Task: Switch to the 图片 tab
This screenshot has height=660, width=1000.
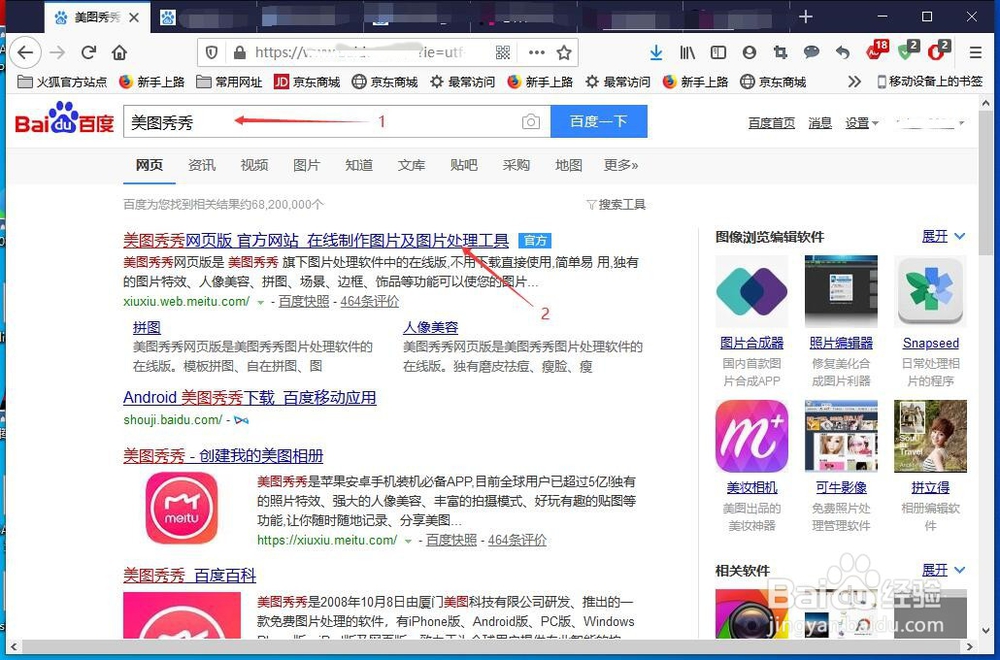Action: pyautogui.click(x=306, y=165)
